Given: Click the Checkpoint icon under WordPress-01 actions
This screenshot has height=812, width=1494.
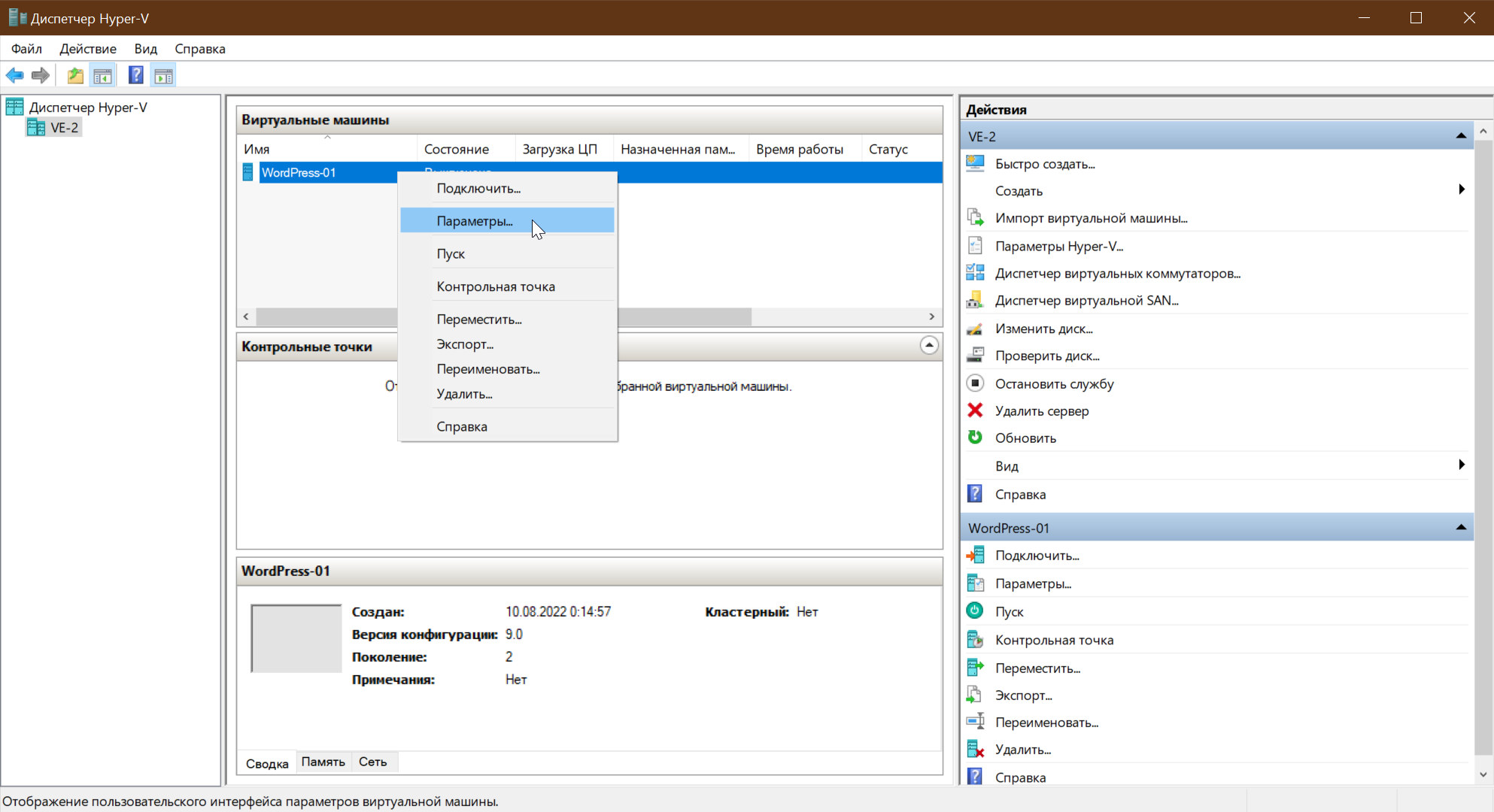Looking at the screenshot, I should 975,640.
